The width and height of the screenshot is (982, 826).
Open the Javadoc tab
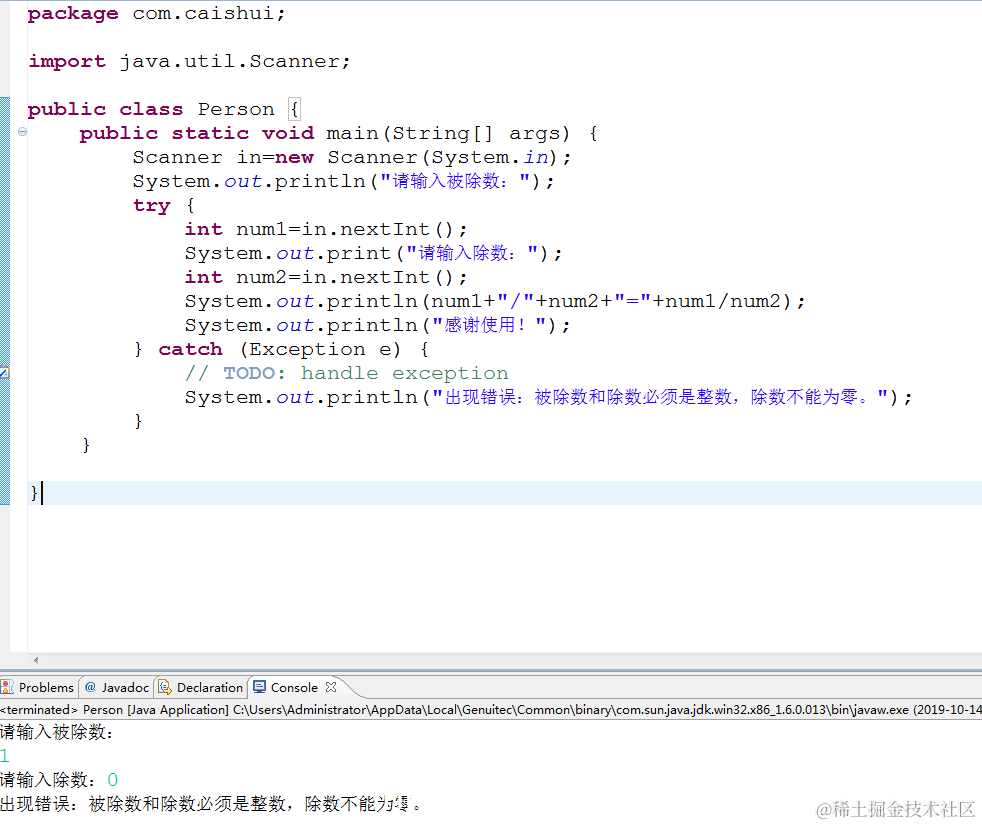coord(117,688)
